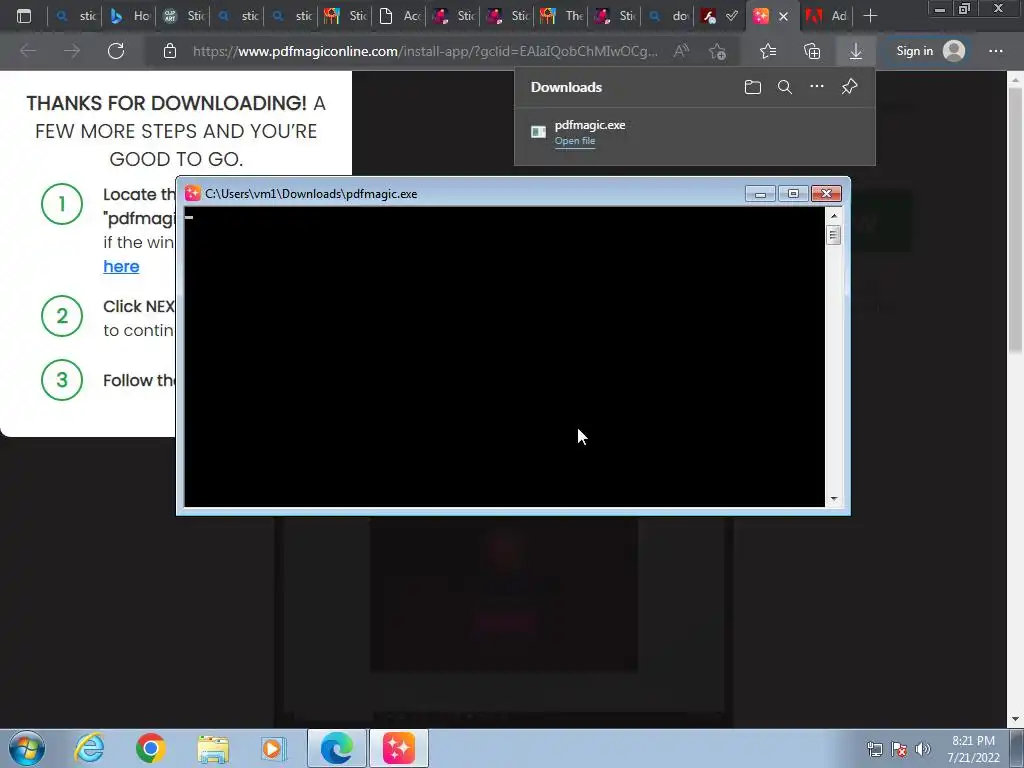Open the tab actions menu icon
Image resolution: width=1024 pixels, height=768 pixels.
tap(24, 16)
